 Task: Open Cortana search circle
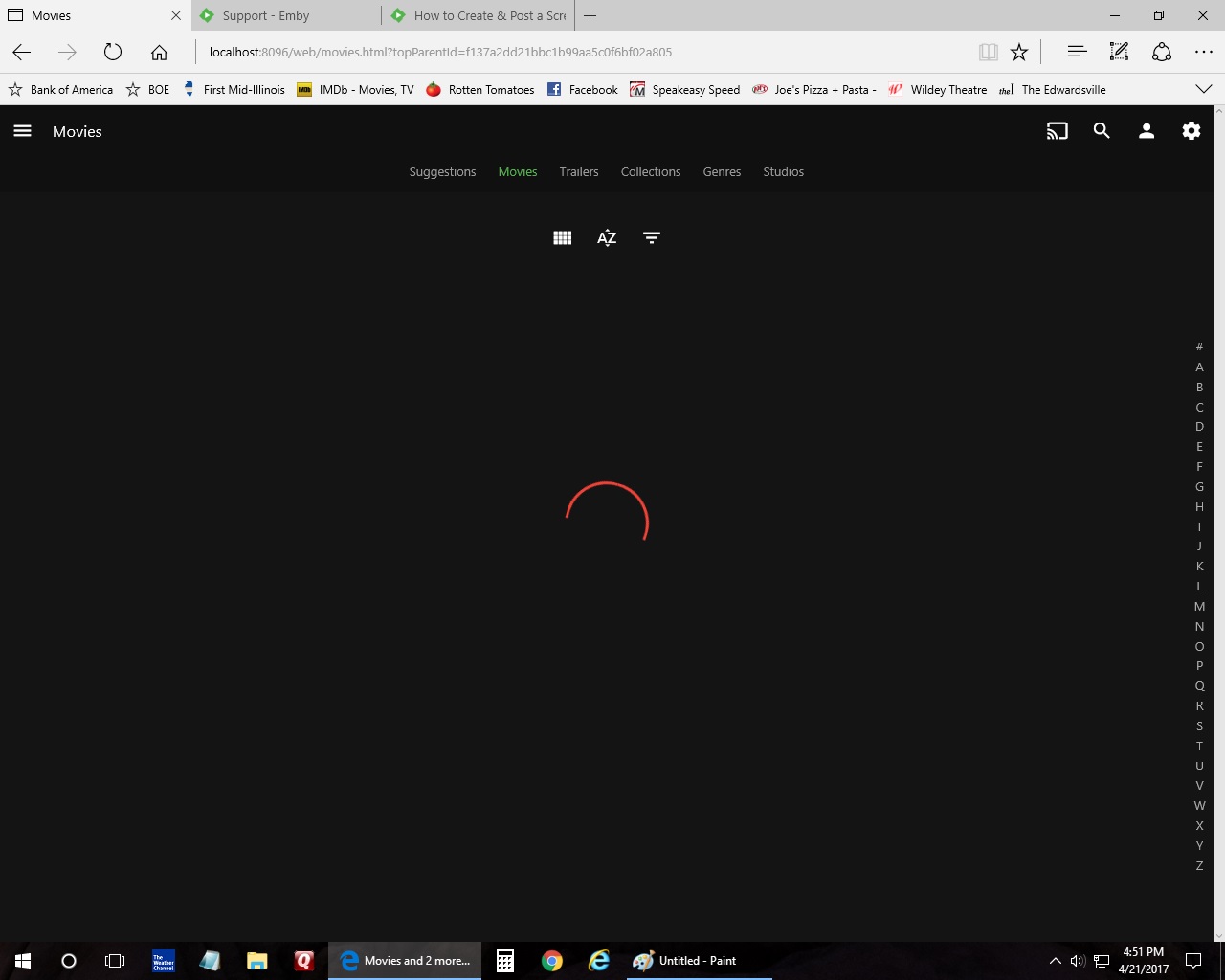69,961
